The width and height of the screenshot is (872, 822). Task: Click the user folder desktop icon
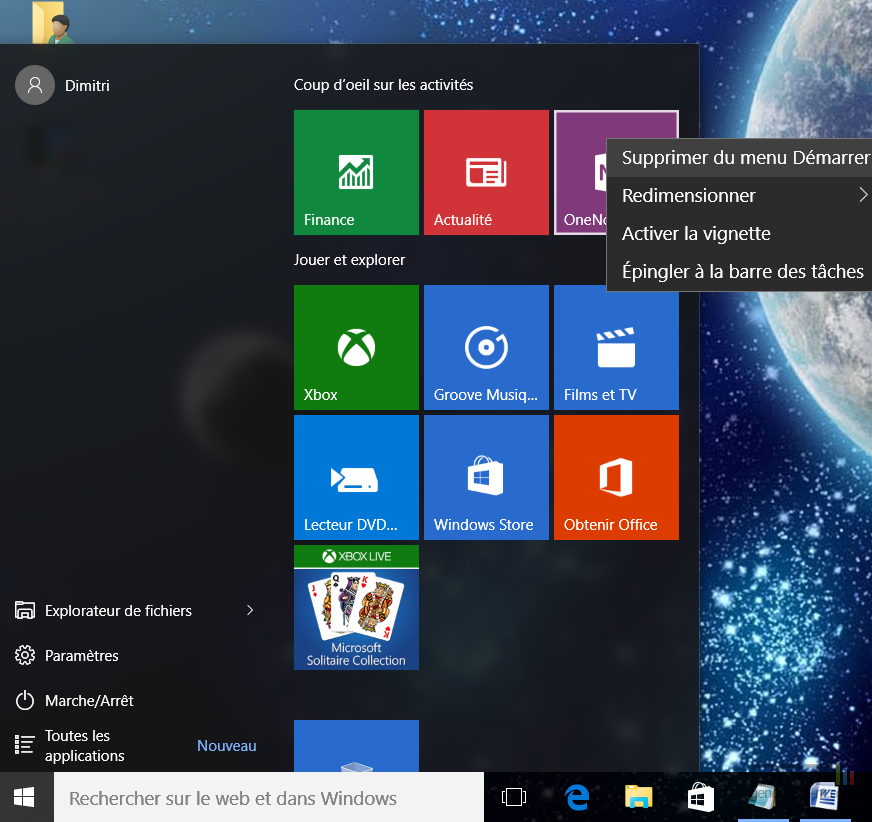[x=53, y=21]
